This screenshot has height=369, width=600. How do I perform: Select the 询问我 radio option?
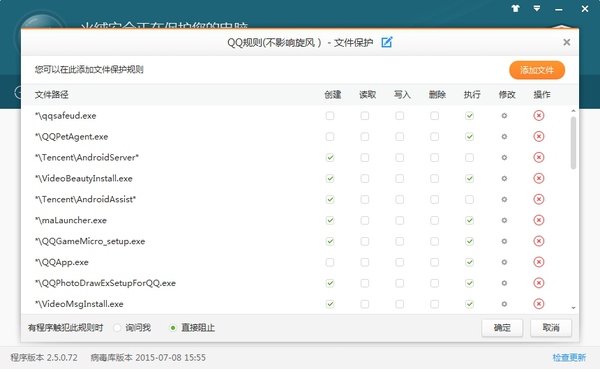tap(117, 328)
